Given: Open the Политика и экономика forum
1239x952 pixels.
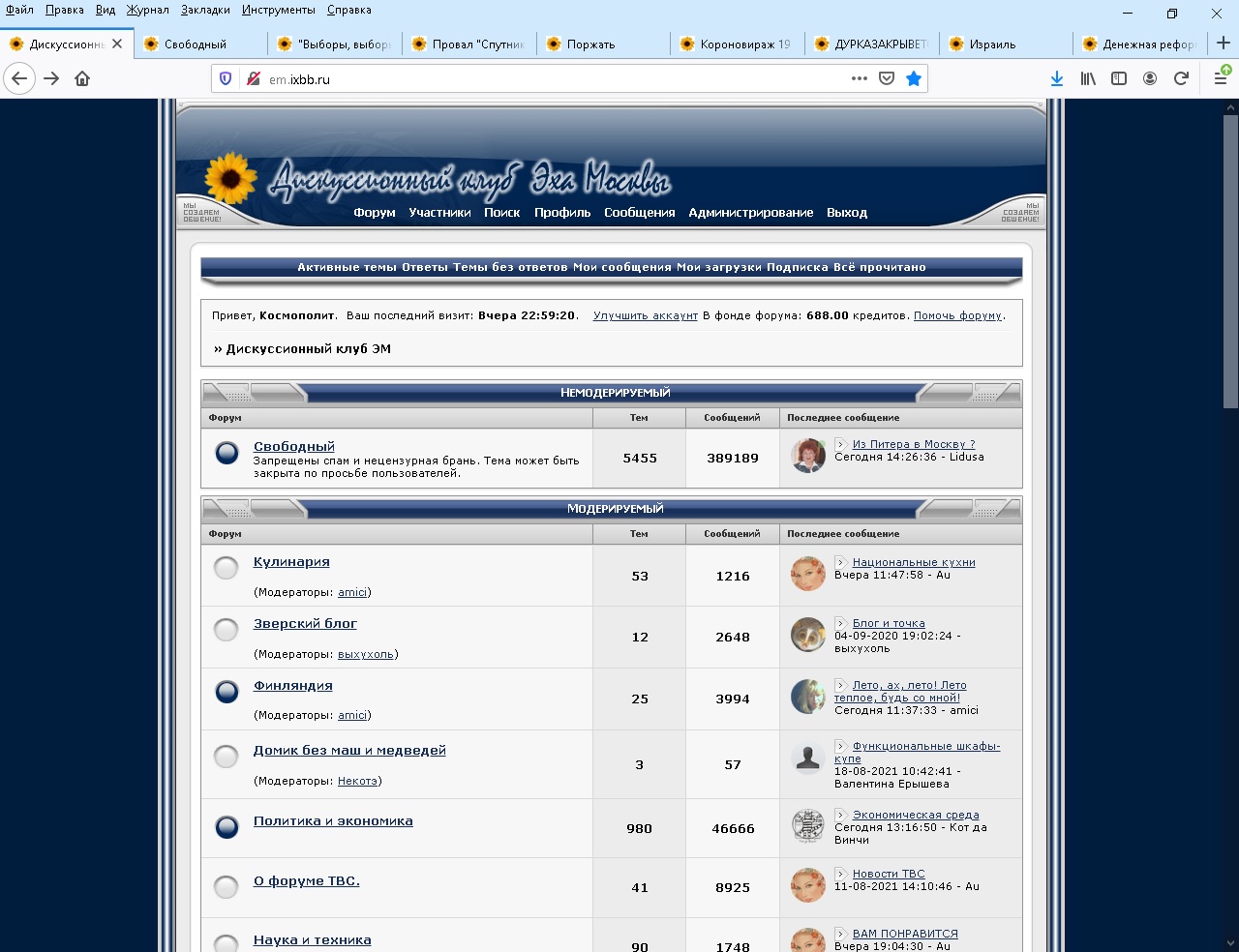Looking at the screenshot, I should (x=333, y=820).
